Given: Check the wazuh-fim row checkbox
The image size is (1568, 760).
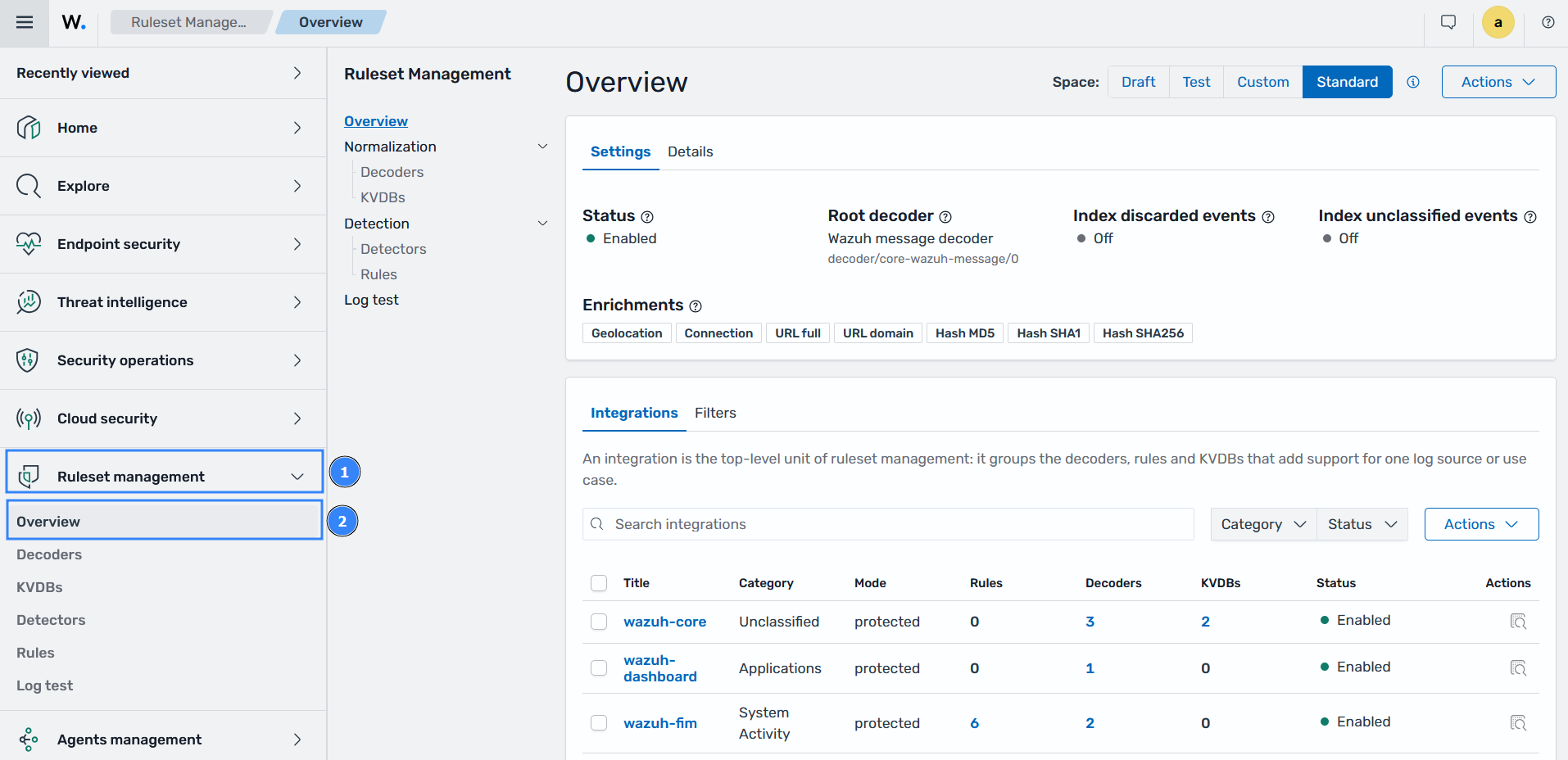Looking at the screenshot, I should [x=599, y=723].
